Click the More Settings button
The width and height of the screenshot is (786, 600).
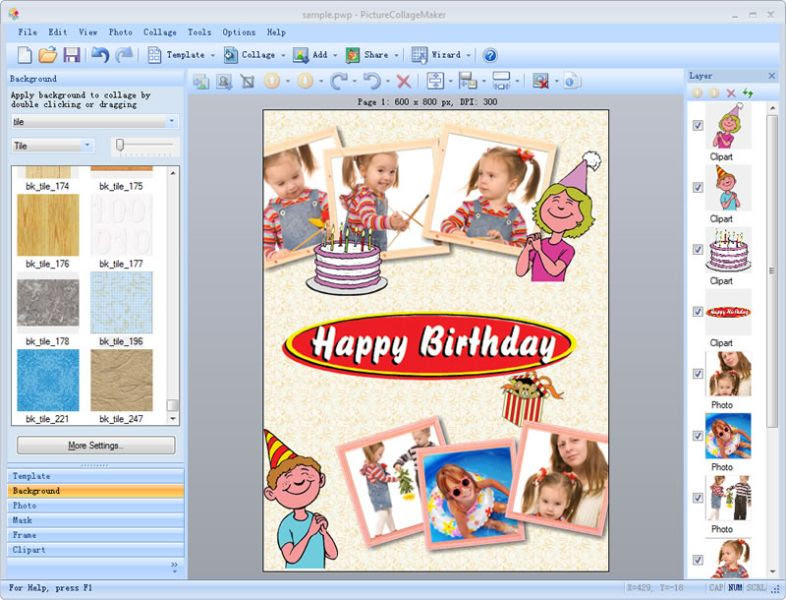96,445
